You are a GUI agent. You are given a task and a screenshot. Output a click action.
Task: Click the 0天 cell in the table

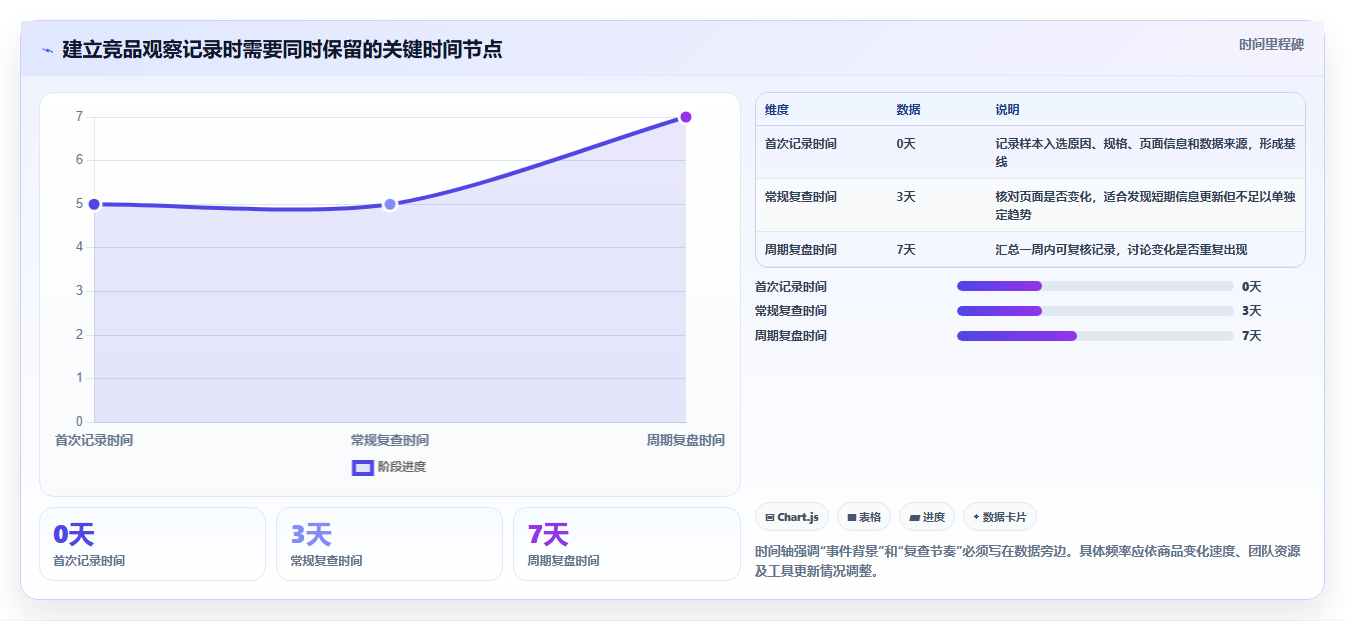pyautogui.click(x=906, y=144)
